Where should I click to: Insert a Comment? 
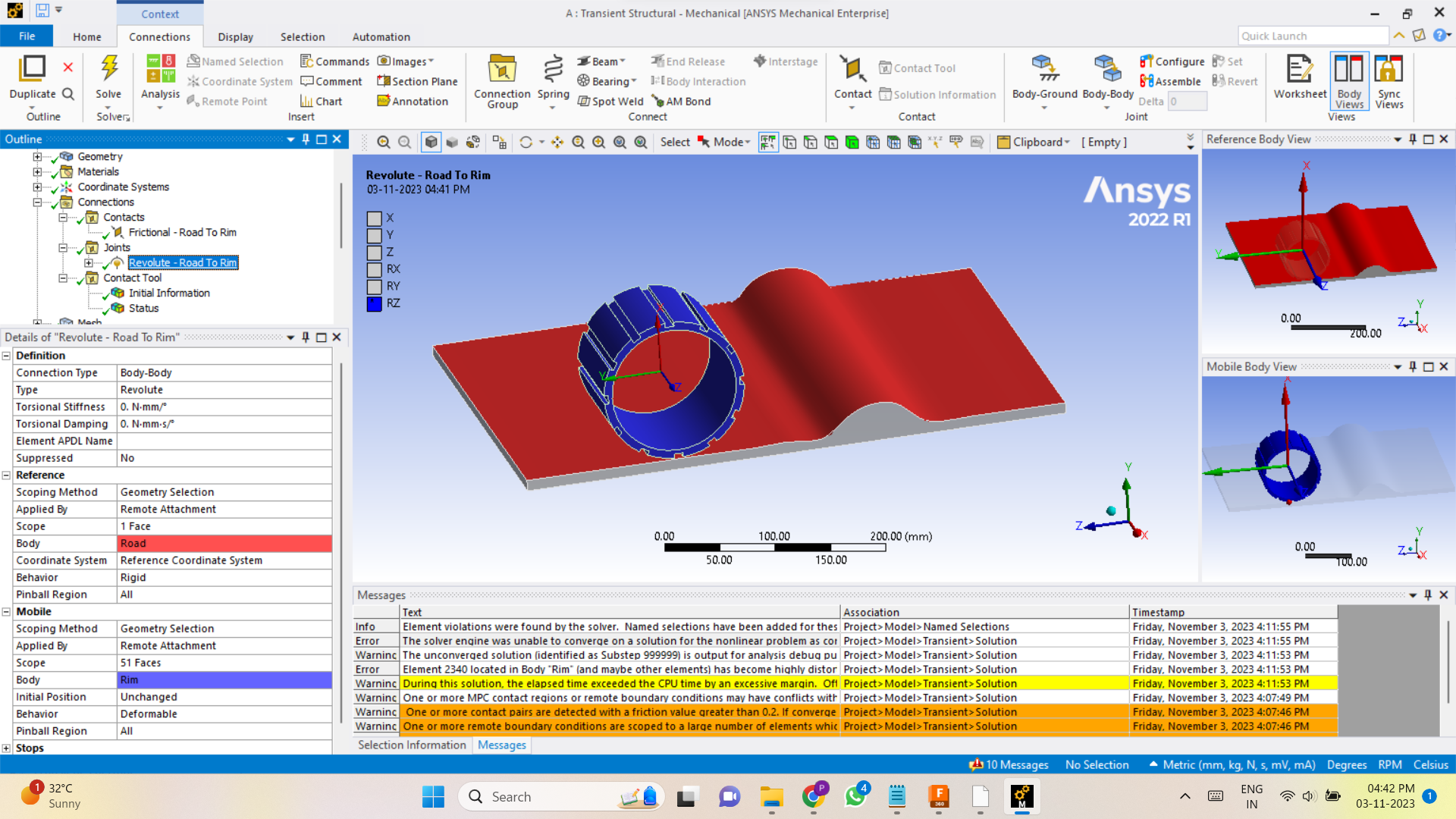[x=331, y=81]
